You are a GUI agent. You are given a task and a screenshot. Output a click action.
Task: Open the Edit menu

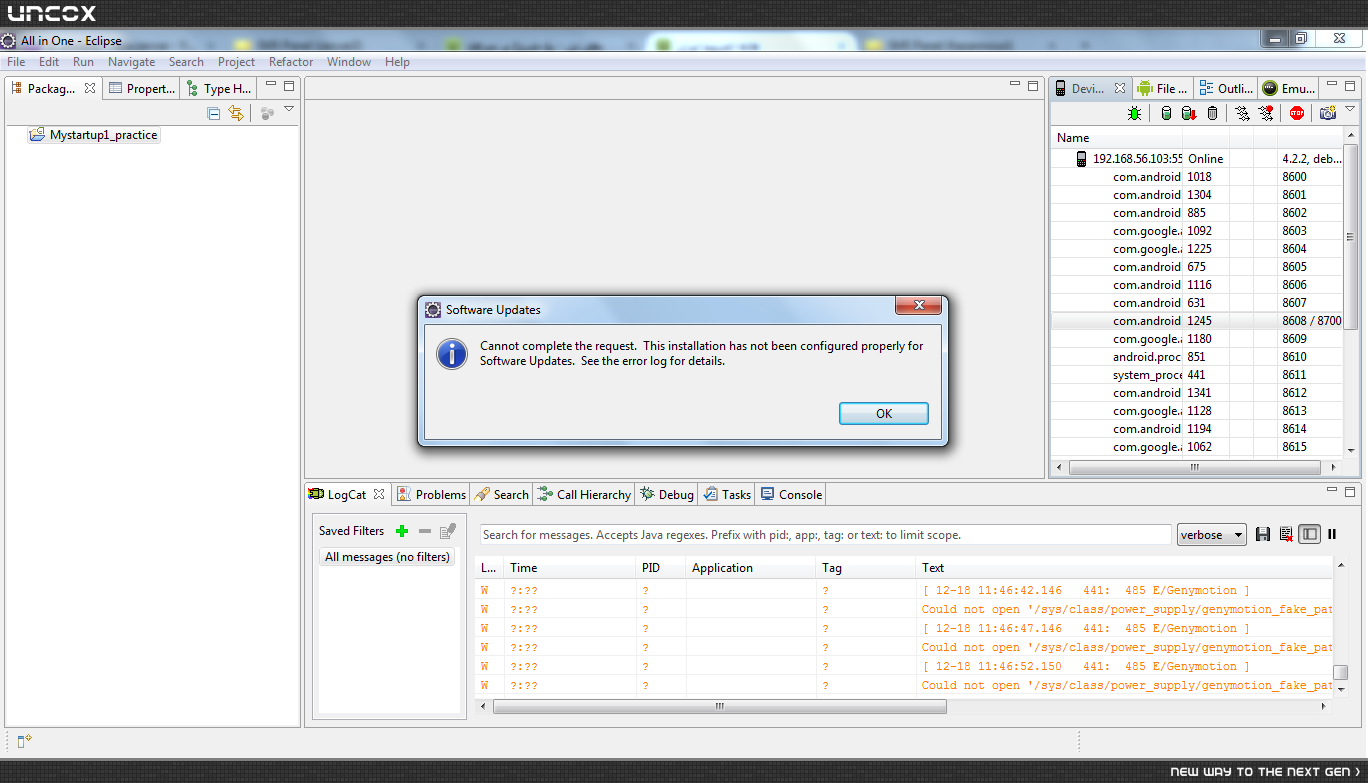click(49, 62)
